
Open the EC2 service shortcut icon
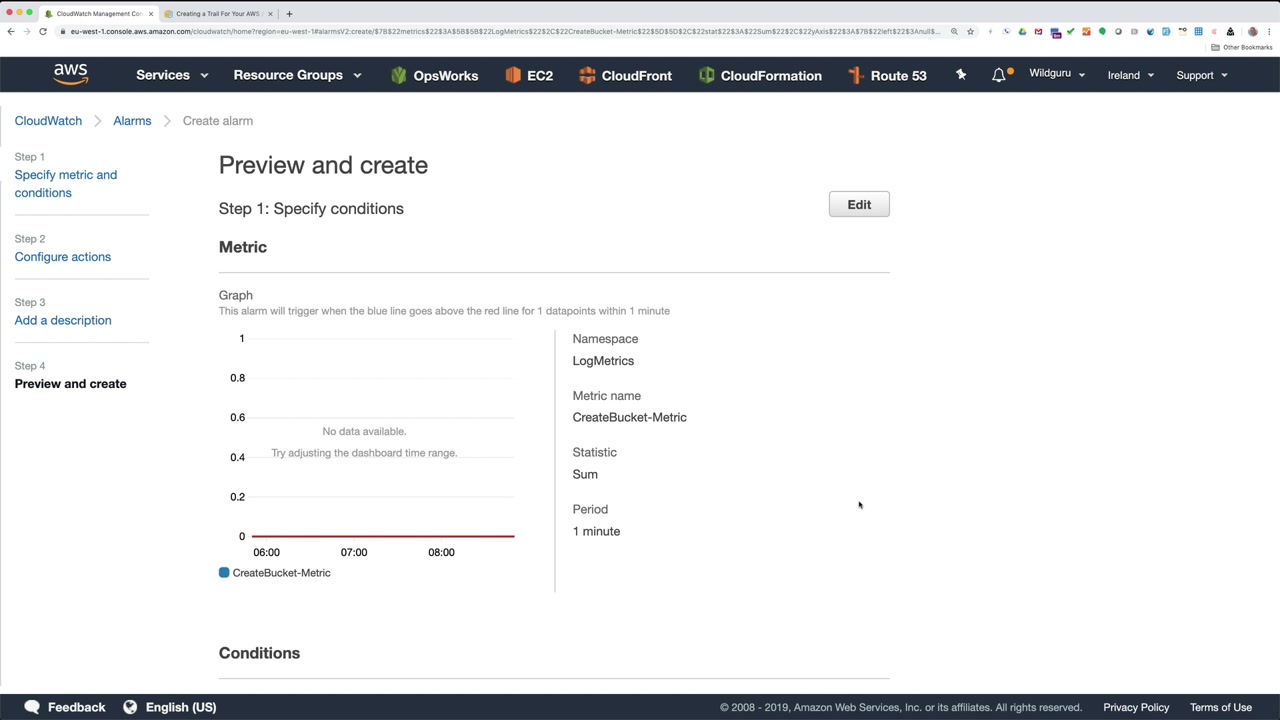[x=513, y=75]
